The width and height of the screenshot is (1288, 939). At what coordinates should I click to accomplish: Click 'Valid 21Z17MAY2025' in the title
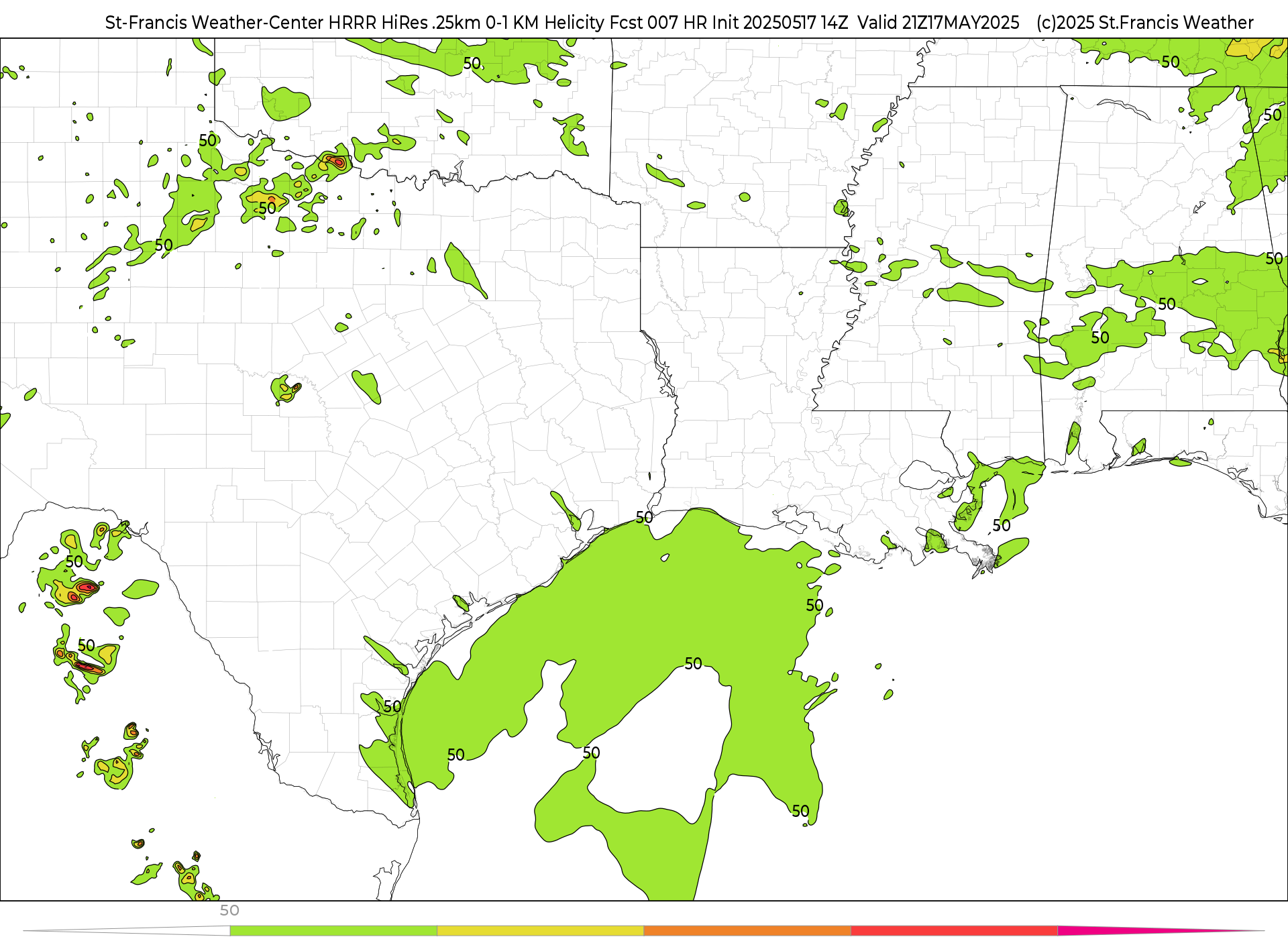[x=938, y=23]
